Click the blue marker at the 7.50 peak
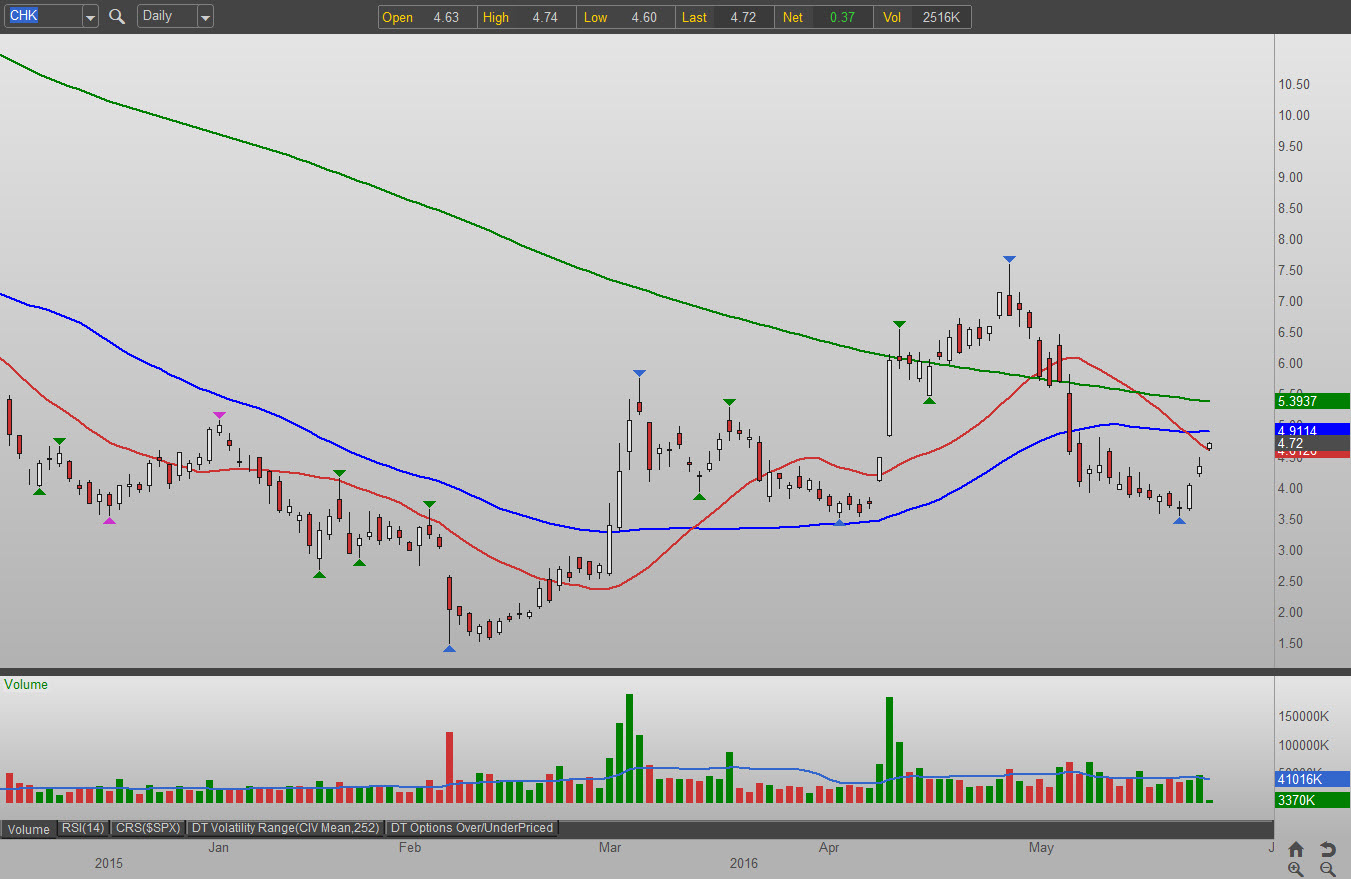 [x=1009, y=260]
